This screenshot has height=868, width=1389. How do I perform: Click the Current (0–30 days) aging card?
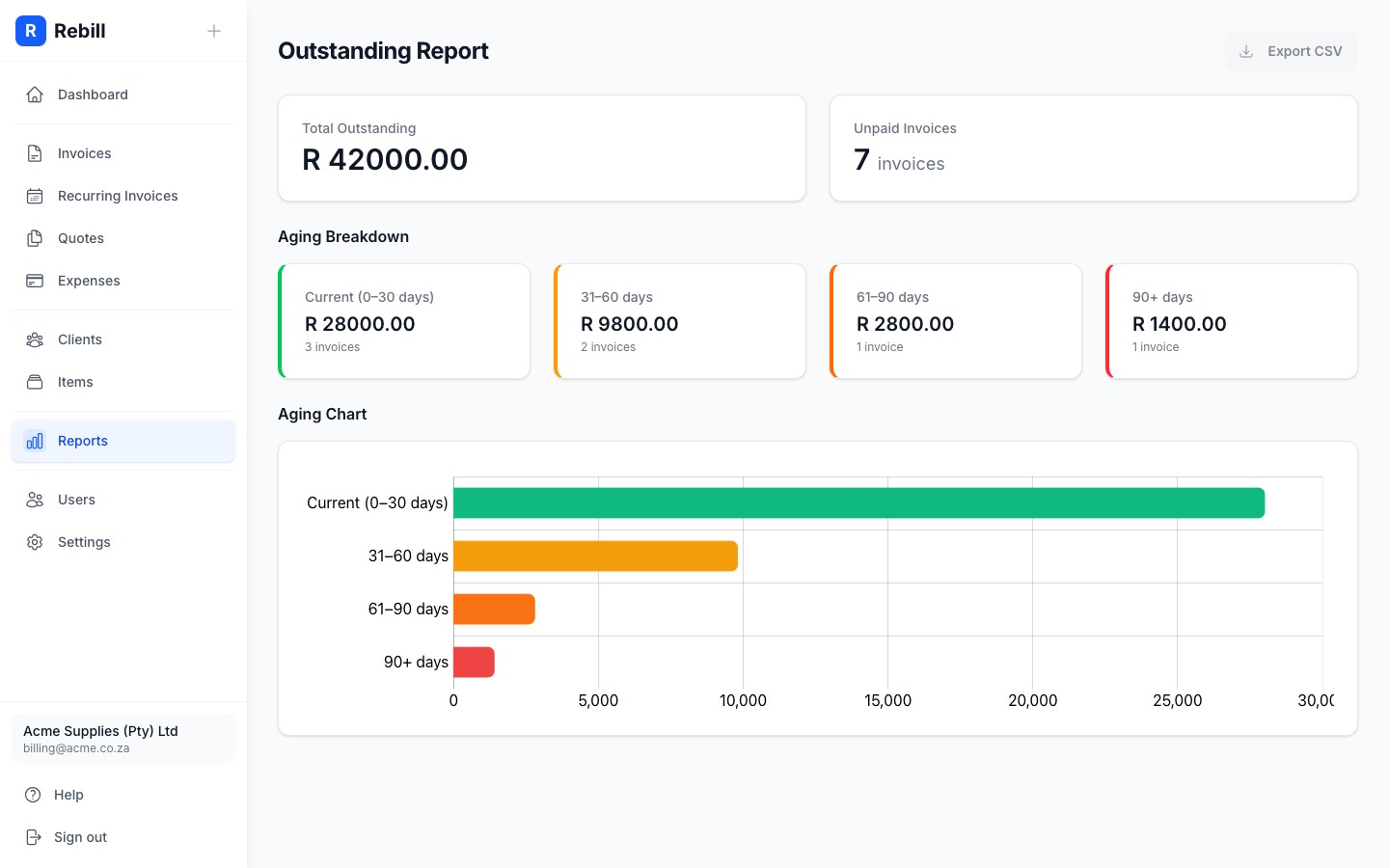pos(403,321)
